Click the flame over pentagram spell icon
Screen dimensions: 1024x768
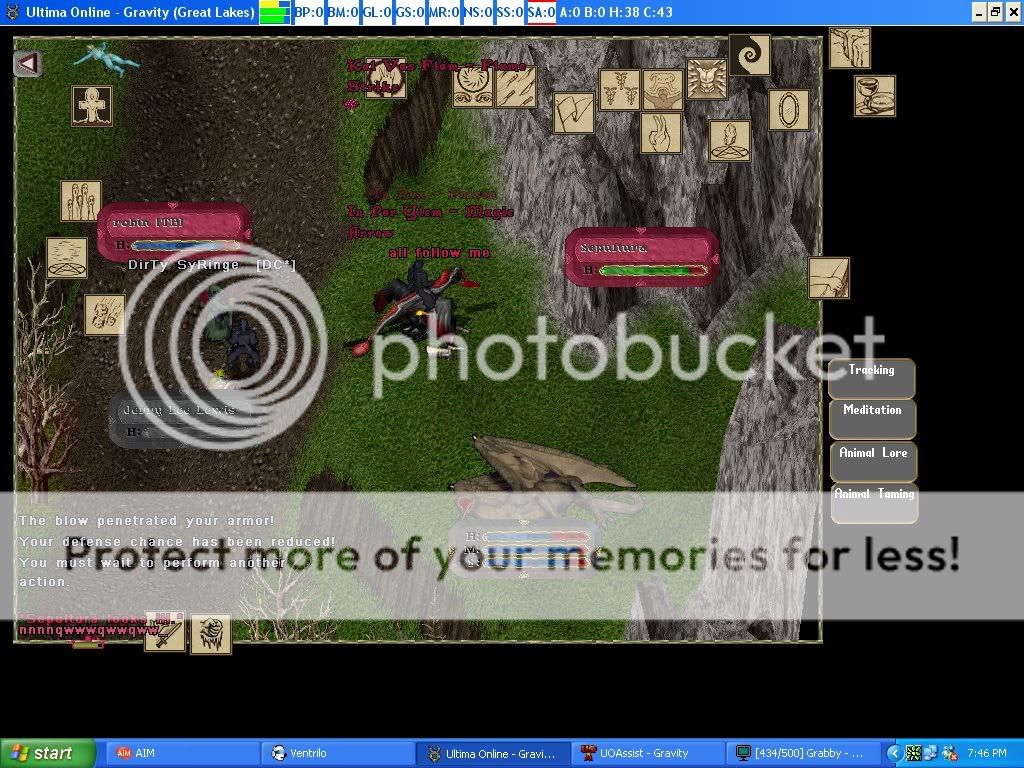point(729,141)
